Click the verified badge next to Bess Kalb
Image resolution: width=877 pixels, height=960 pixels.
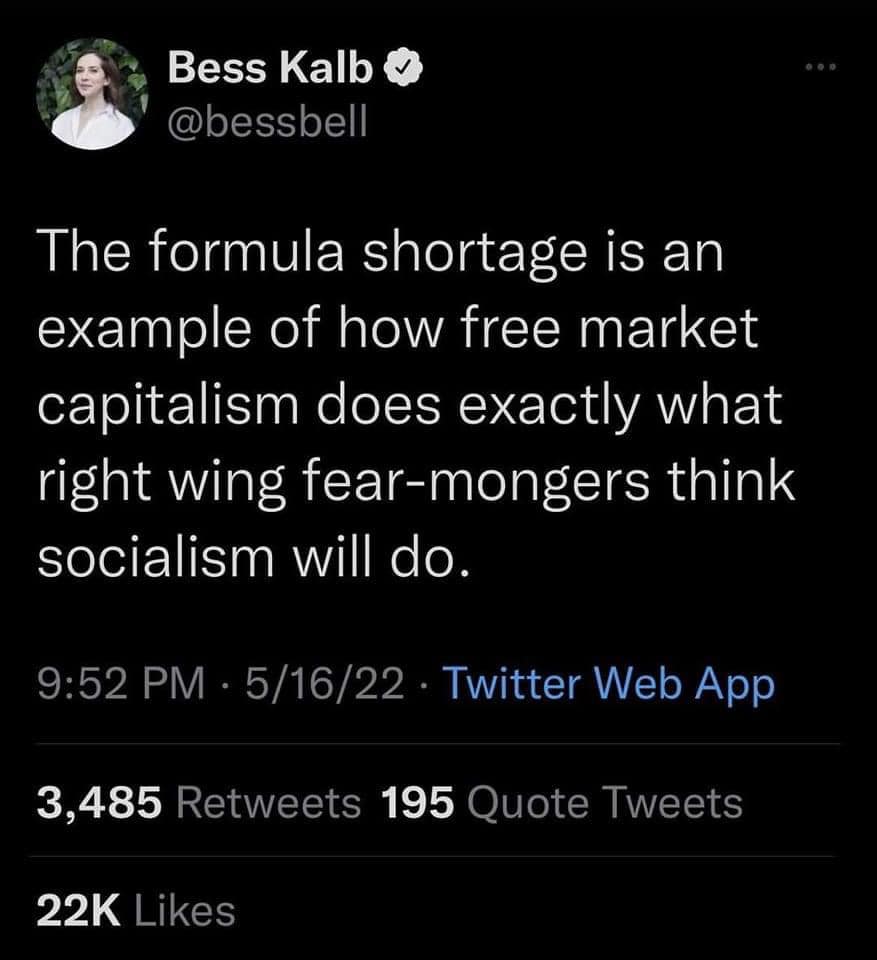click(x=403, y=68)
